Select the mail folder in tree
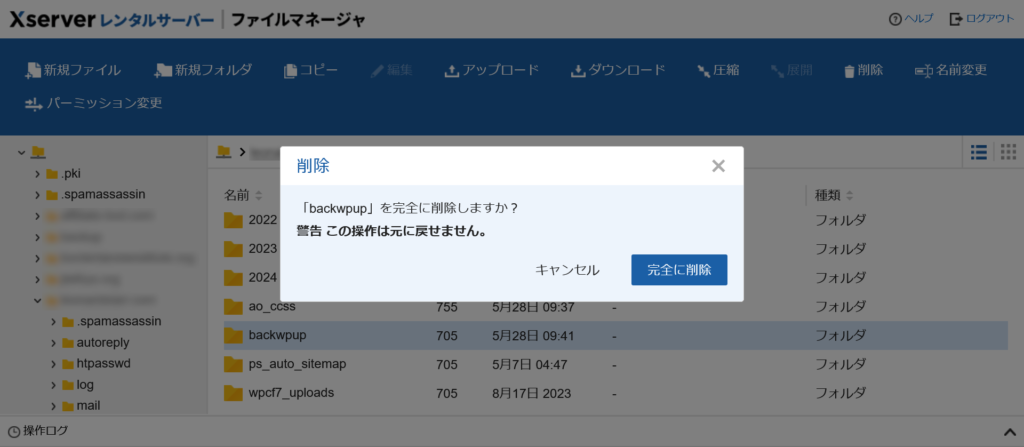This screenshot has width=1024, height=447. coord(81,406)
